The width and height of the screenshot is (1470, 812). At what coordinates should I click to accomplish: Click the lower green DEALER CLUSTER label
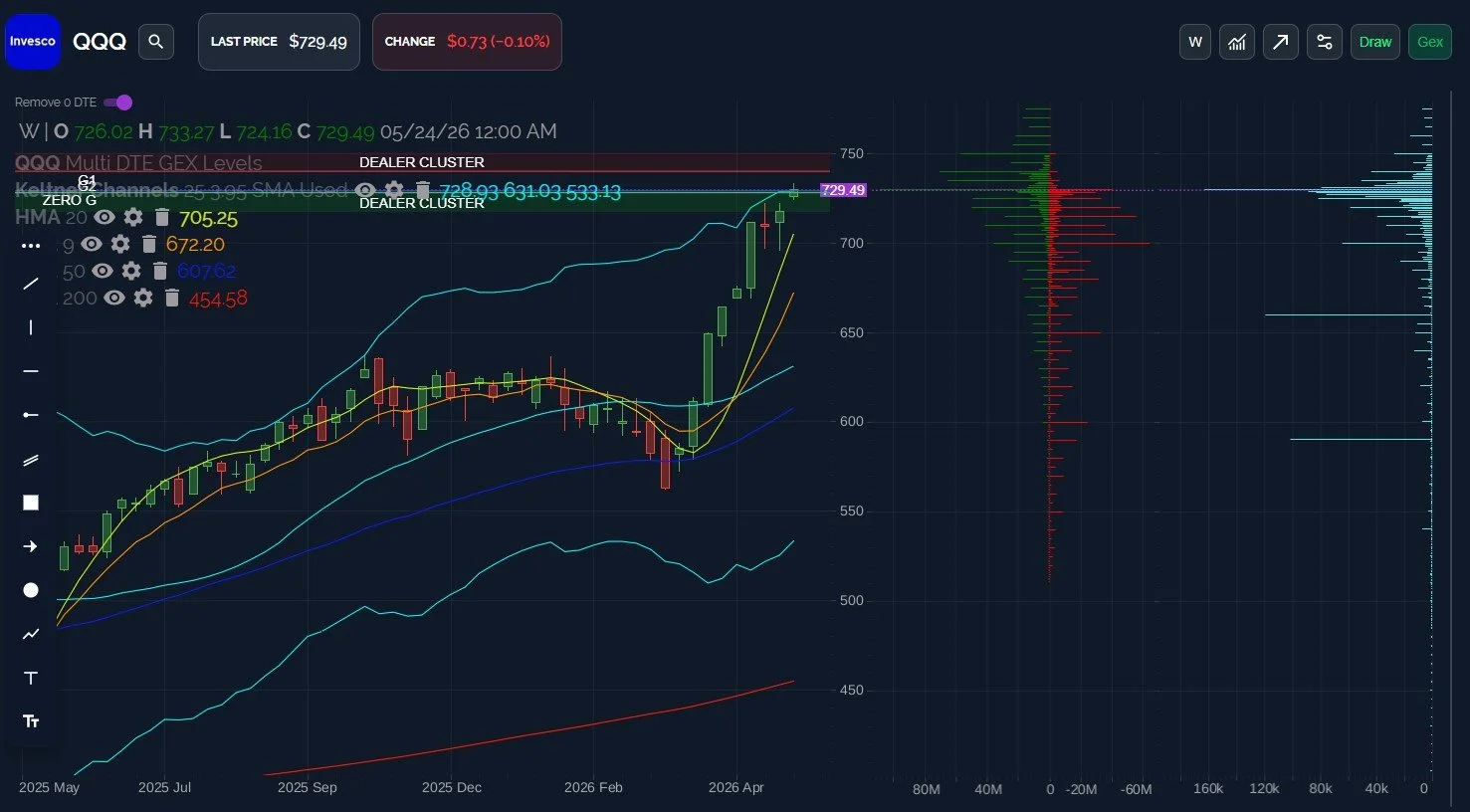click(422, 203)
